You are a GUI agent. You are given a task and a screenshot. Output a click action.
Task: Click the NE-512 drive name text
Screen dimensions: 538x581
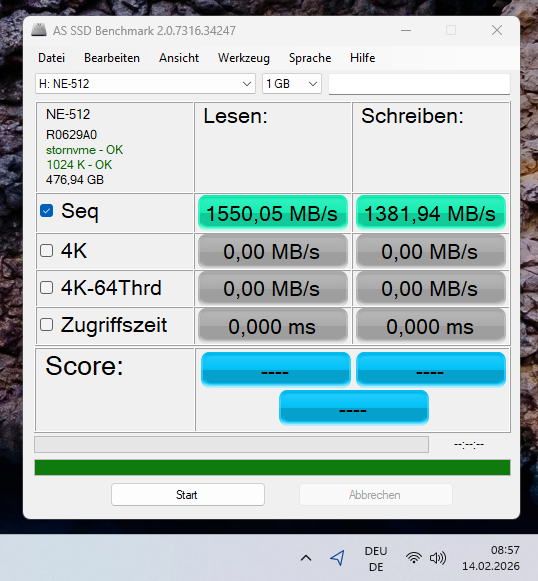(68, 114)
